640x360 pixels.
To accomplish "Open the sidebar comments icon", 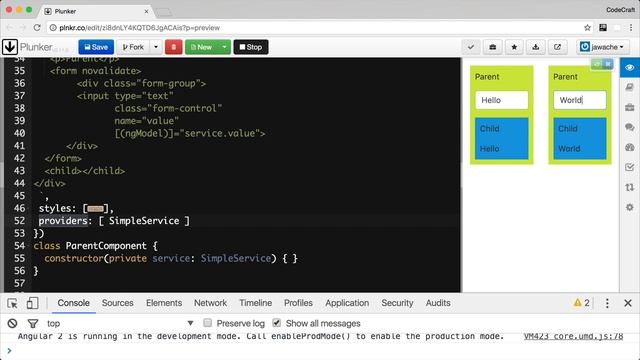I will (x=629, y=127).
